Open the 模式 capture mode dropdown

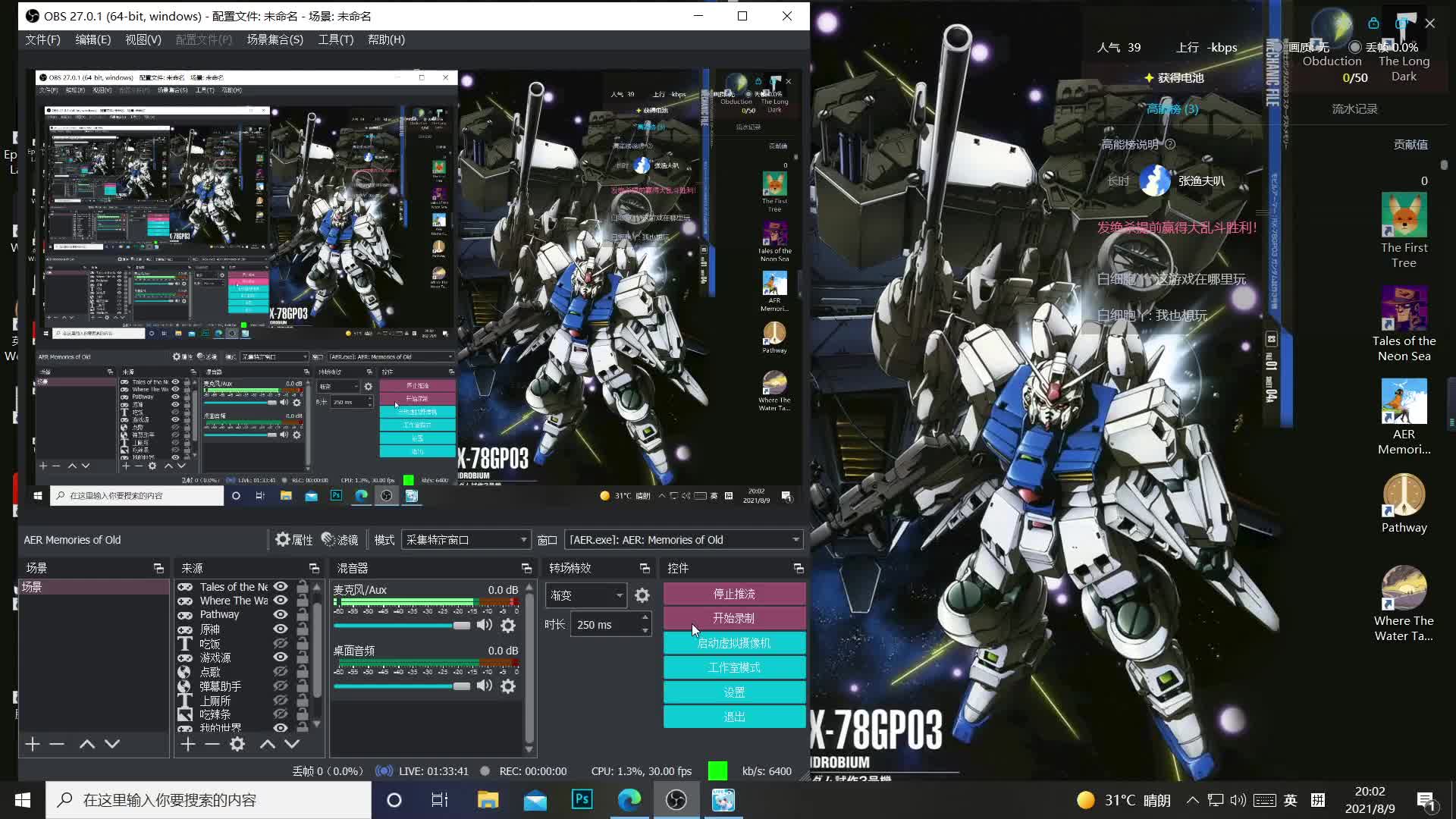pos(466,540)
